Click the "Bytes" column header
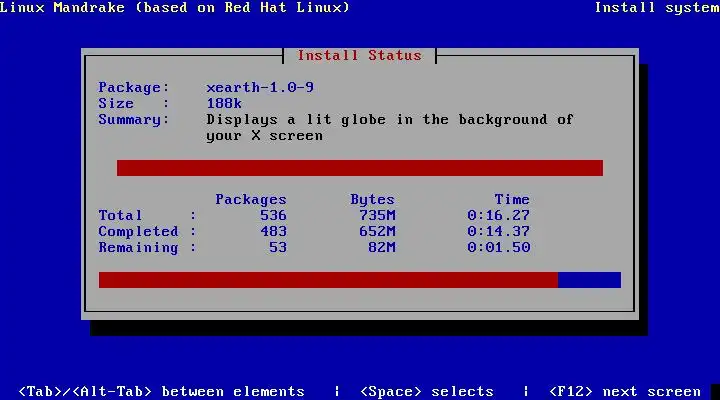Image resolution: width=720 pixels, height=400 pixels. tap(372, 199)
